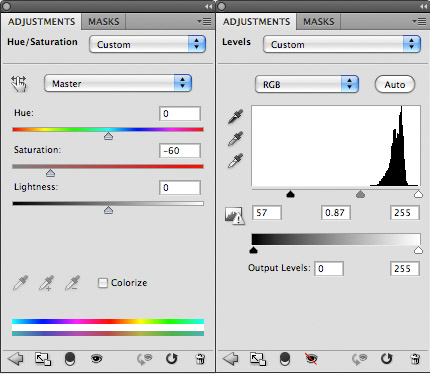Close the Hue/Saturation panel with round button
Viewport: 430px width, 374px height.
click(6, 6)
